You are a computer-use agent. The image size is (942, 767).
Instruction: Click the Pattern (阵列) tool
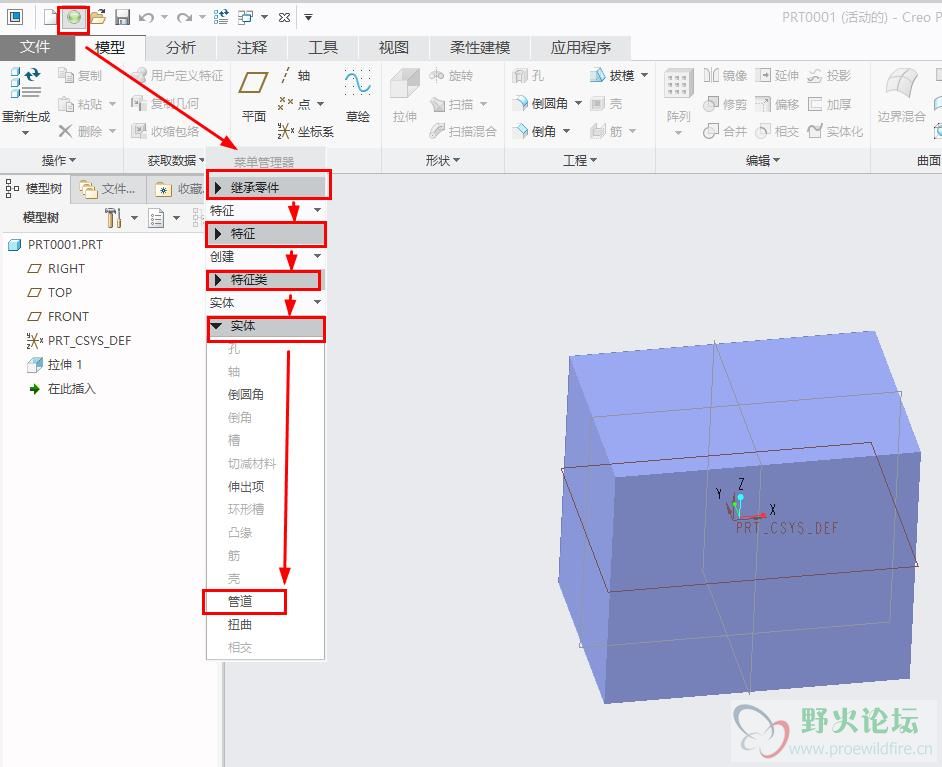pos(679,96)
